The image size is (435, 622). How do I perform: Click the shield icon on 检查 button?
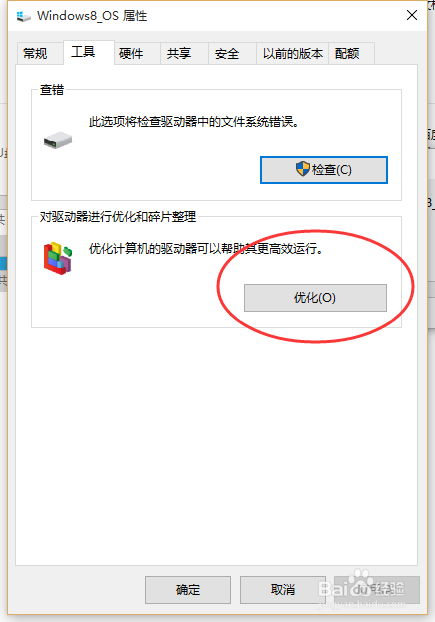point(303,169)
